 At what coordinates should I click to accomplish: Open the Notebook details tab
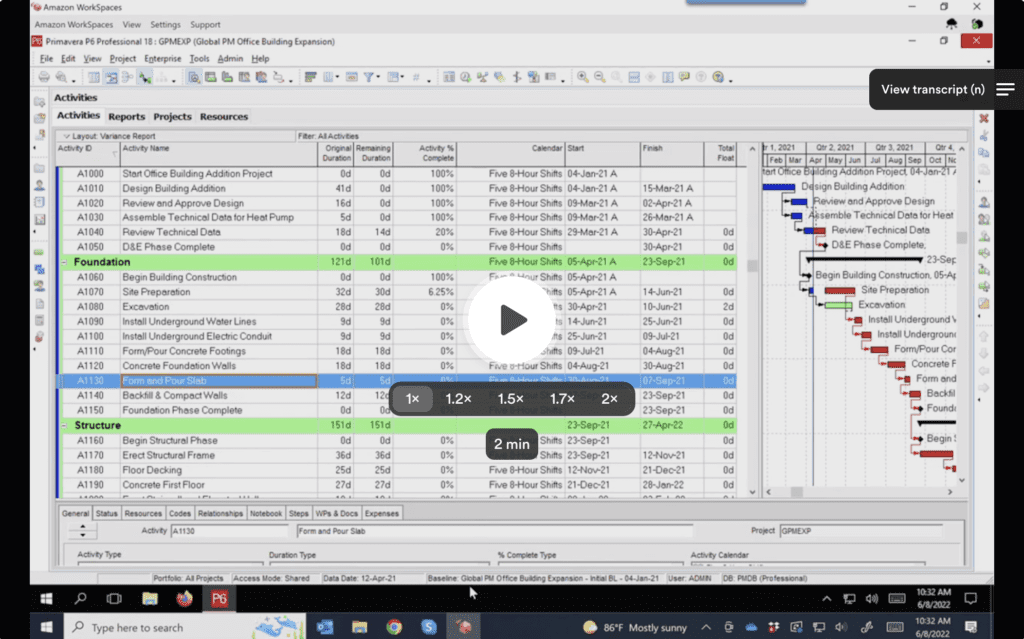(x=266, y=514)
